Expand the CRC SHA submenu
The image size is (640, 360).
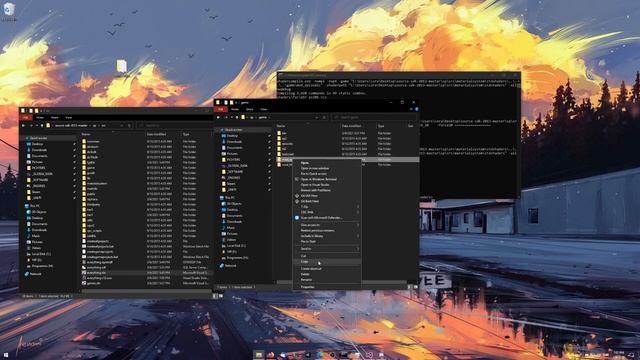point(327,212)
